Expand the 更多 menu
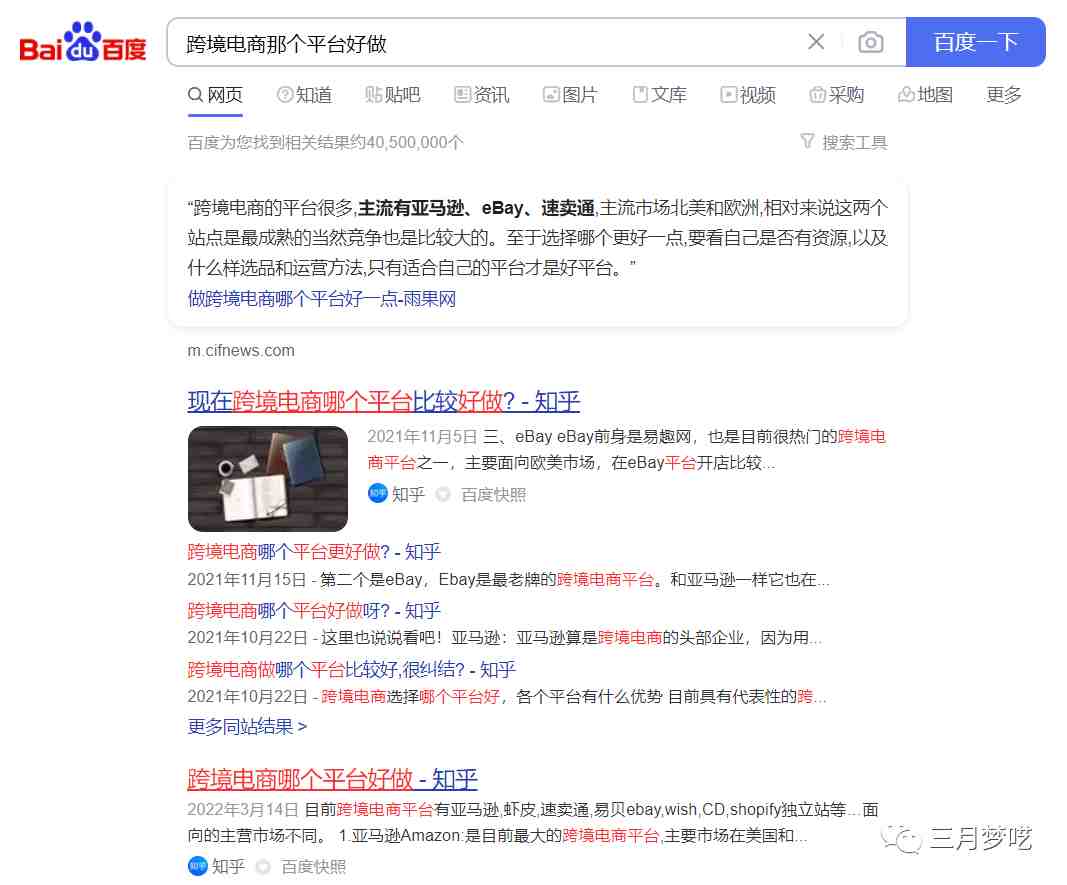This screenshot has height=885, width=1067. point(1004,95)
